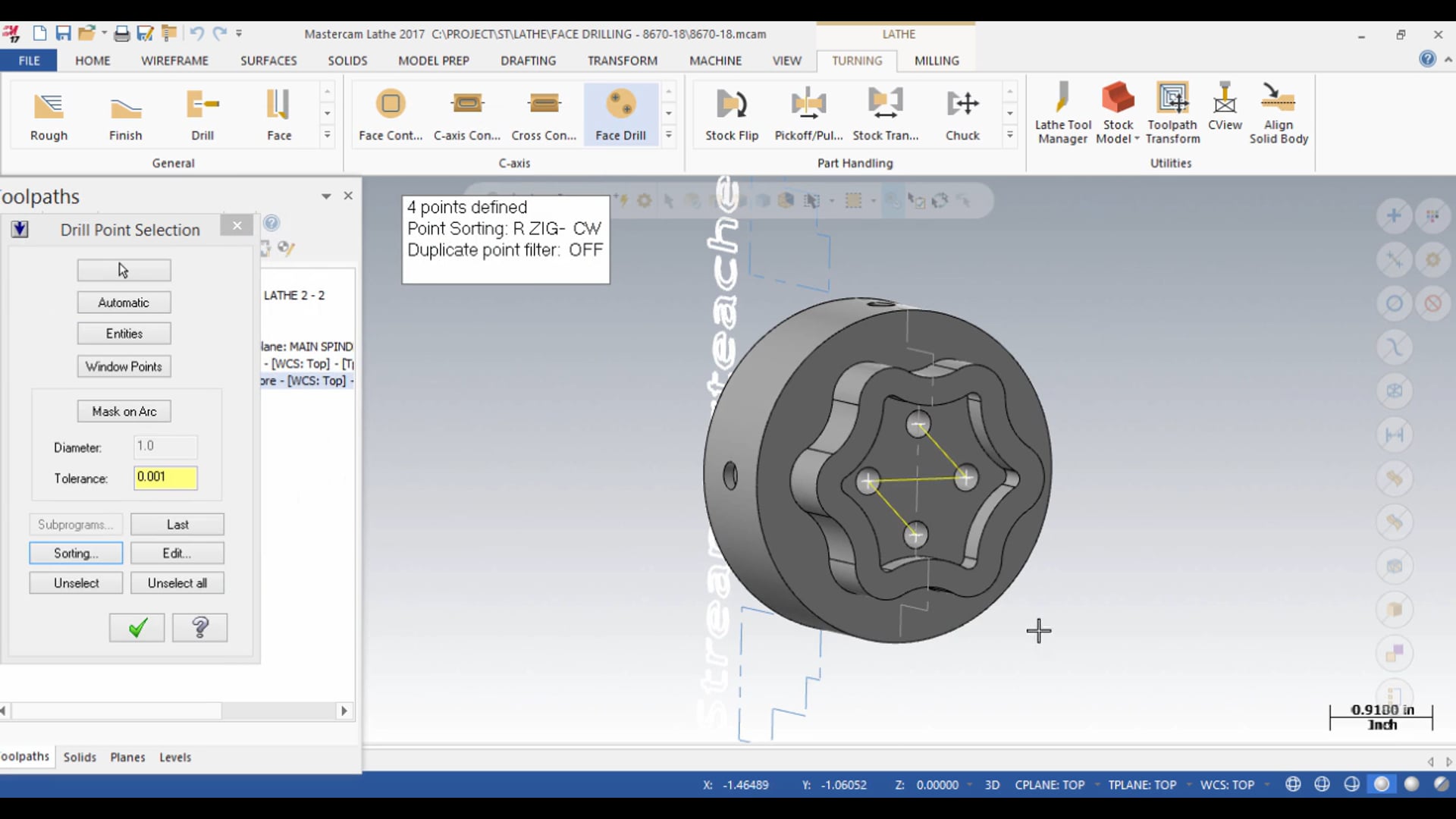
Task: Click the Unselect all points button
Action: pos(177,582)
